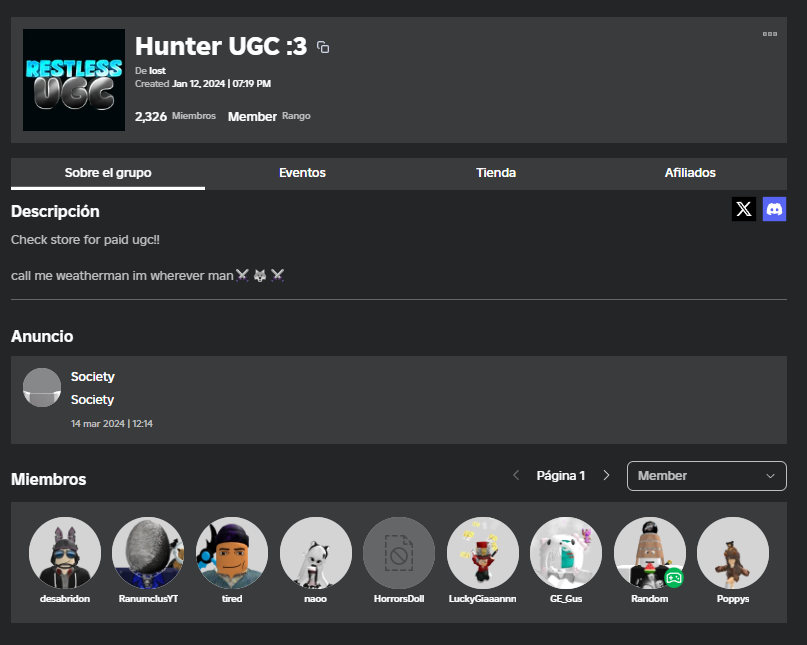Open RanumclusYT's avatar
807x645 pixels.
[x=148, y=553]
